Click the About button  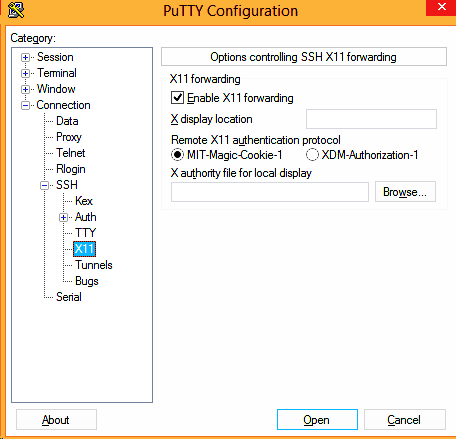tap(56, 420)
